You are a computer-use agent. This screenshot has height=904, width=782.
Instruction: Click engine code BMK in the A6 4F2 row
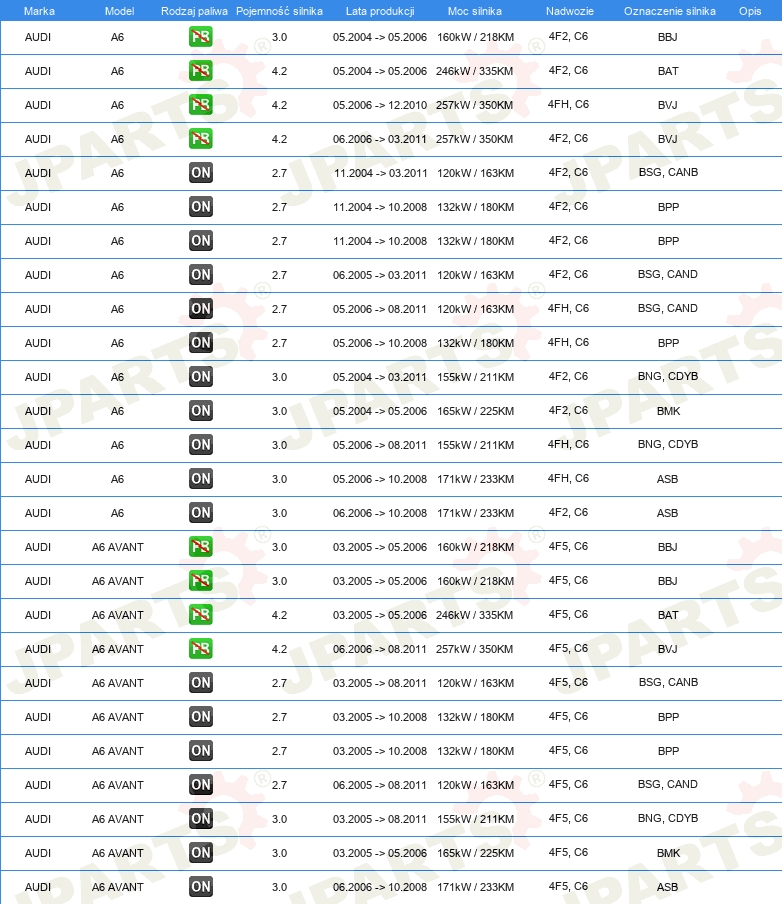pos(668,411)
